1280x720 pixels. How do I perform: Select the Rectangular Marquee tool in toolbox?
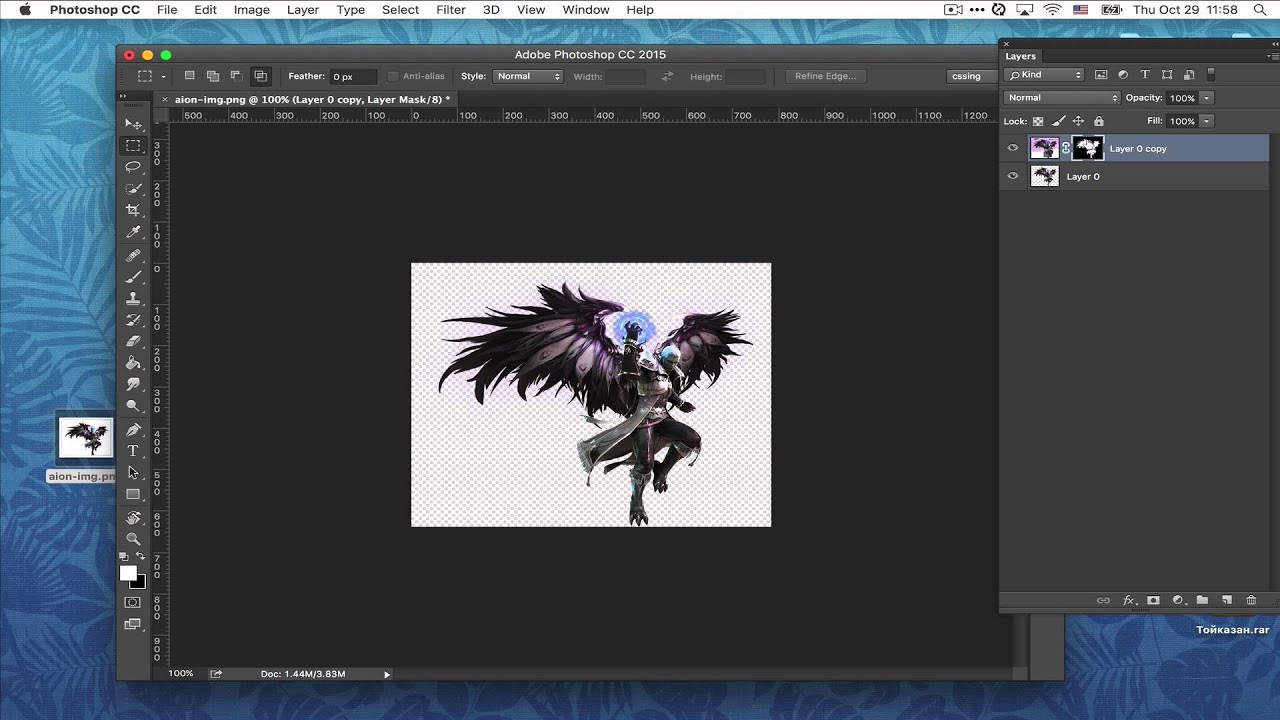click(x=133, y=145)
